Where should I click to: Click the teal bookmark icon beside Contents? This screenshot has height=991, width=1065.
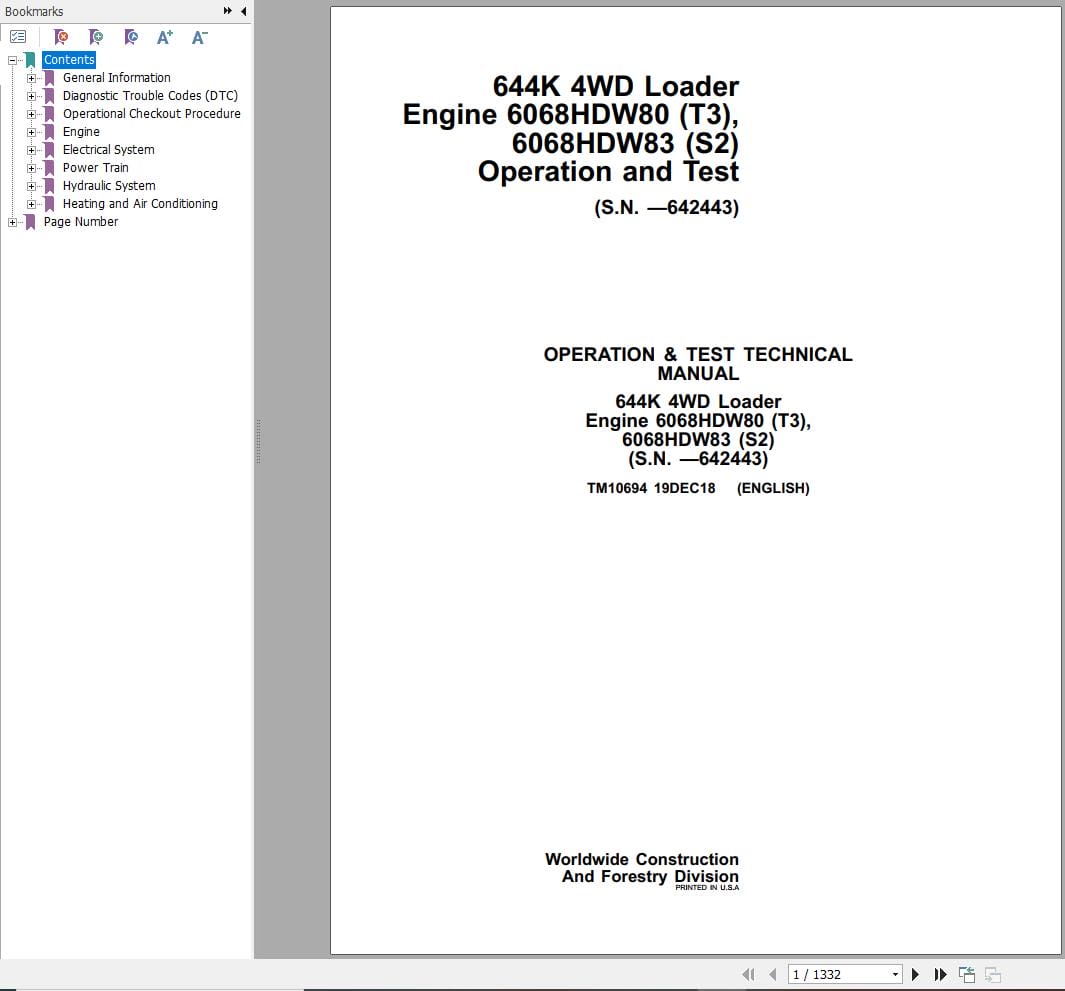click(x=30, y=60)
